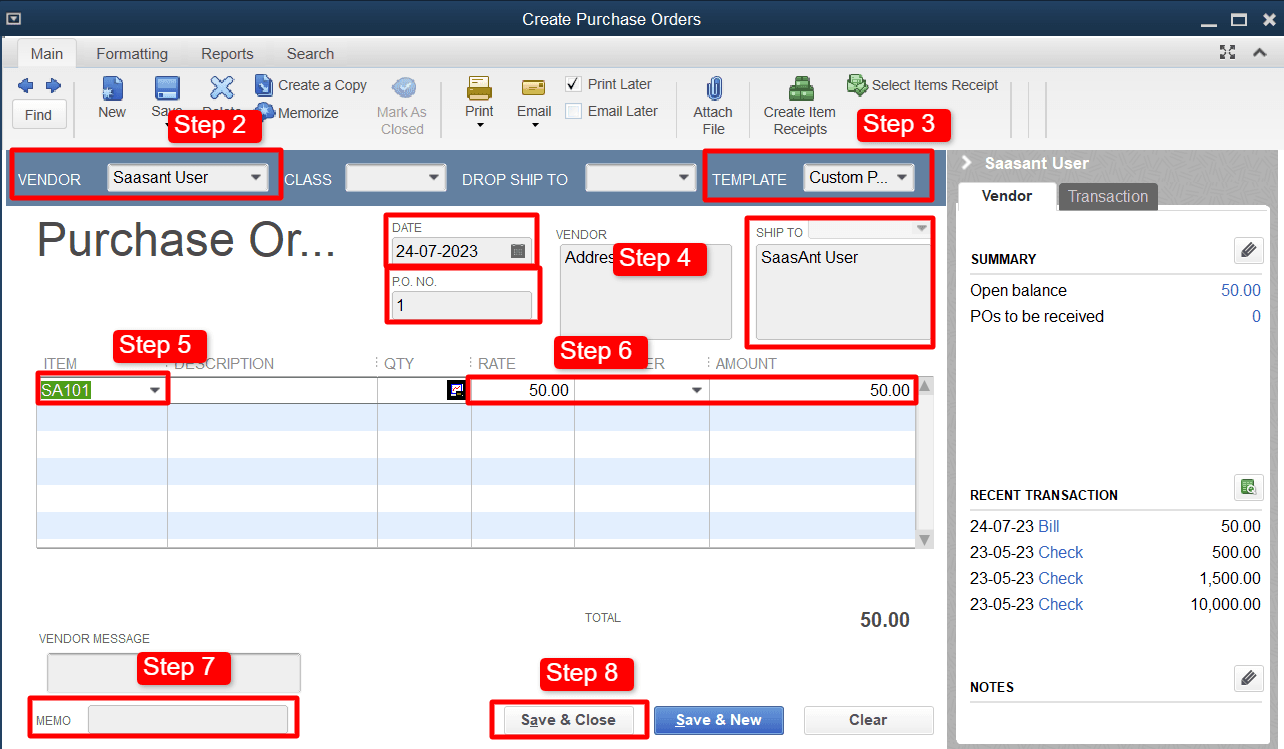This screenshot has width=1284, height=749.
Task: Click the Clear button
Action: coord(868,720)
